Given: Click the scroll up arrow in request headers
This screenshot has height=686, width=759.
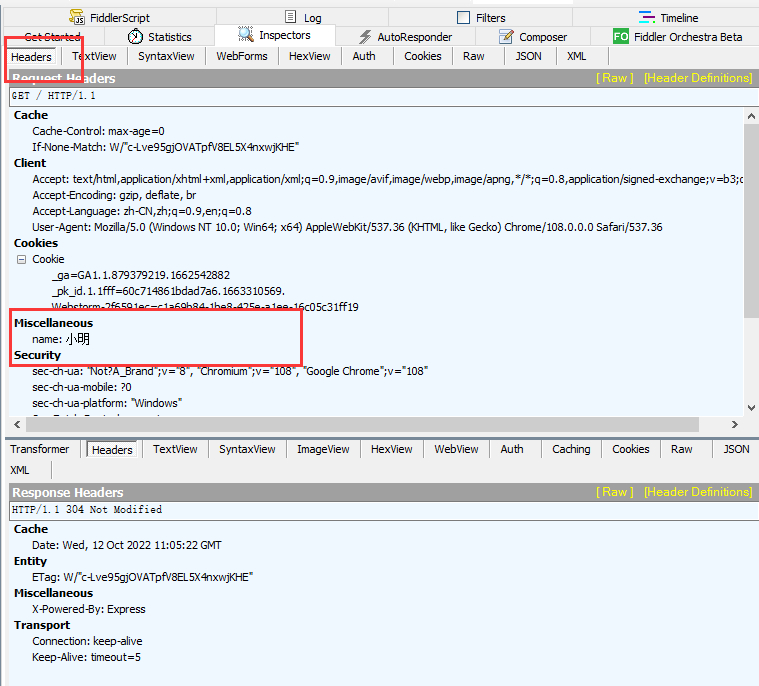Looking at the screenshot, I should [x=751, y=116].
